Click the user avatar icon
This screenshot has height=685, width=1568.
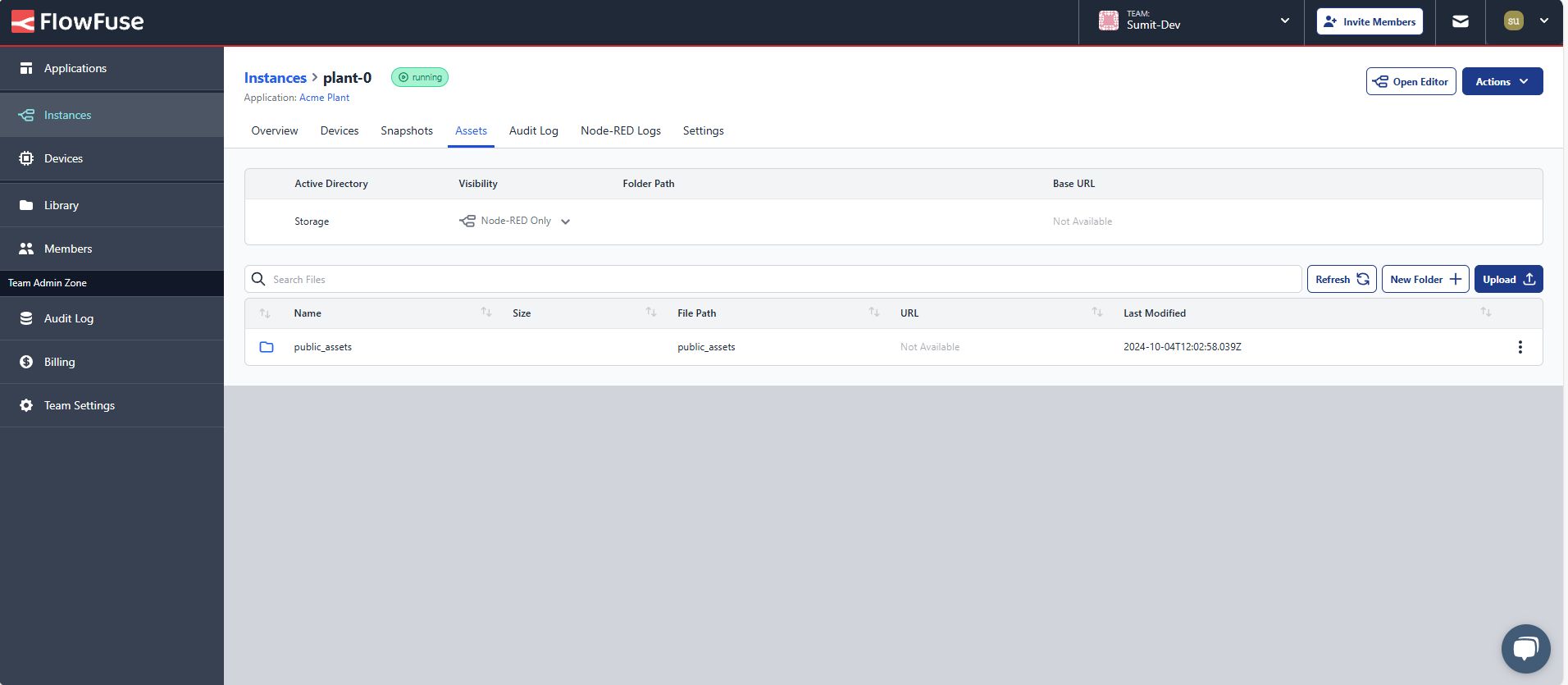coord(1514,21)
